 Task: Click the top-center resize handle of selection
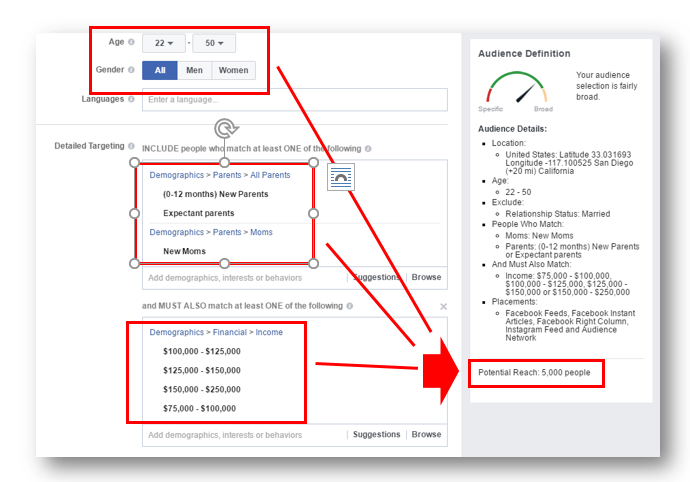point(224,162)
